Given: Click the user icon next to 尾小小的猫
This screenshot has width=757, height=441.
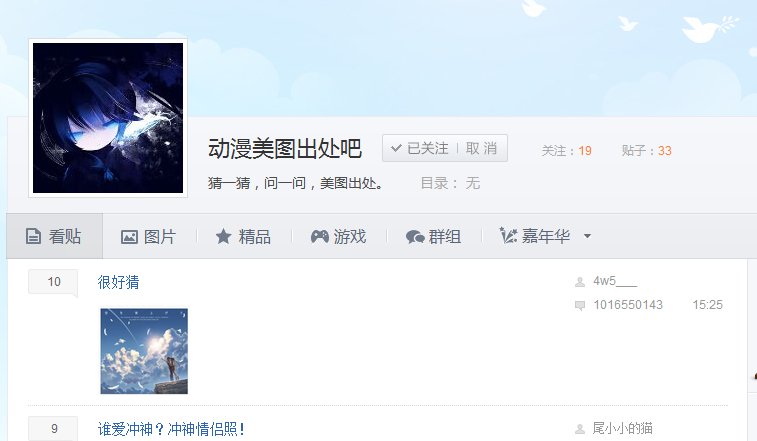Looking at the screenshot, I should click(x=580, y=429).
